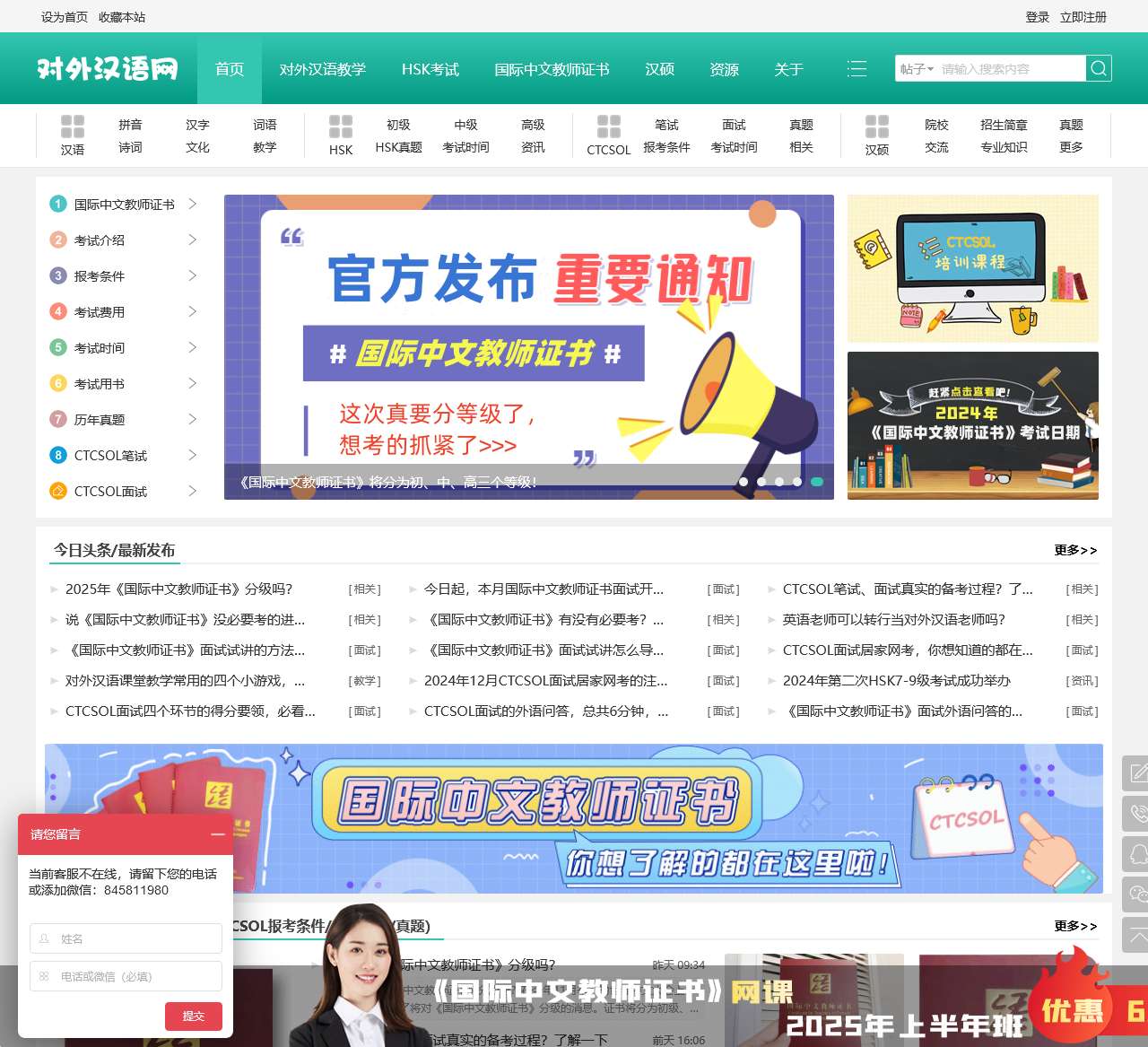Click the number 2 badge beside 考试介绍
This screenshot has height=1047, width=1148.
coord(58,240)
